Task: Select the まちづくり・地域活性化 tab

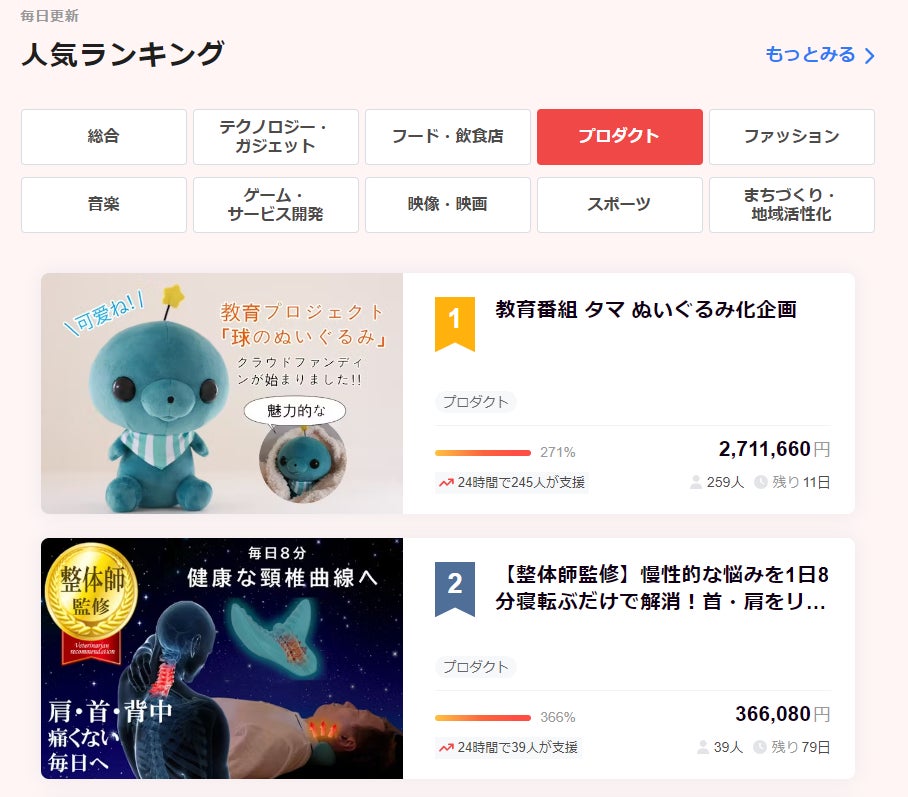Action: tap(792, 205)
